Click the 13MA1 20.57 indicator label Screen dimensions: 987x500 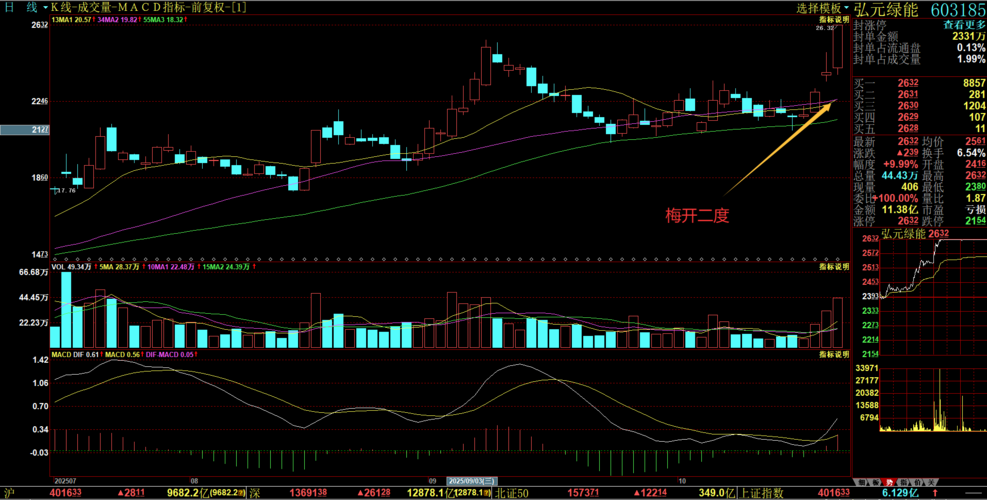72,20
